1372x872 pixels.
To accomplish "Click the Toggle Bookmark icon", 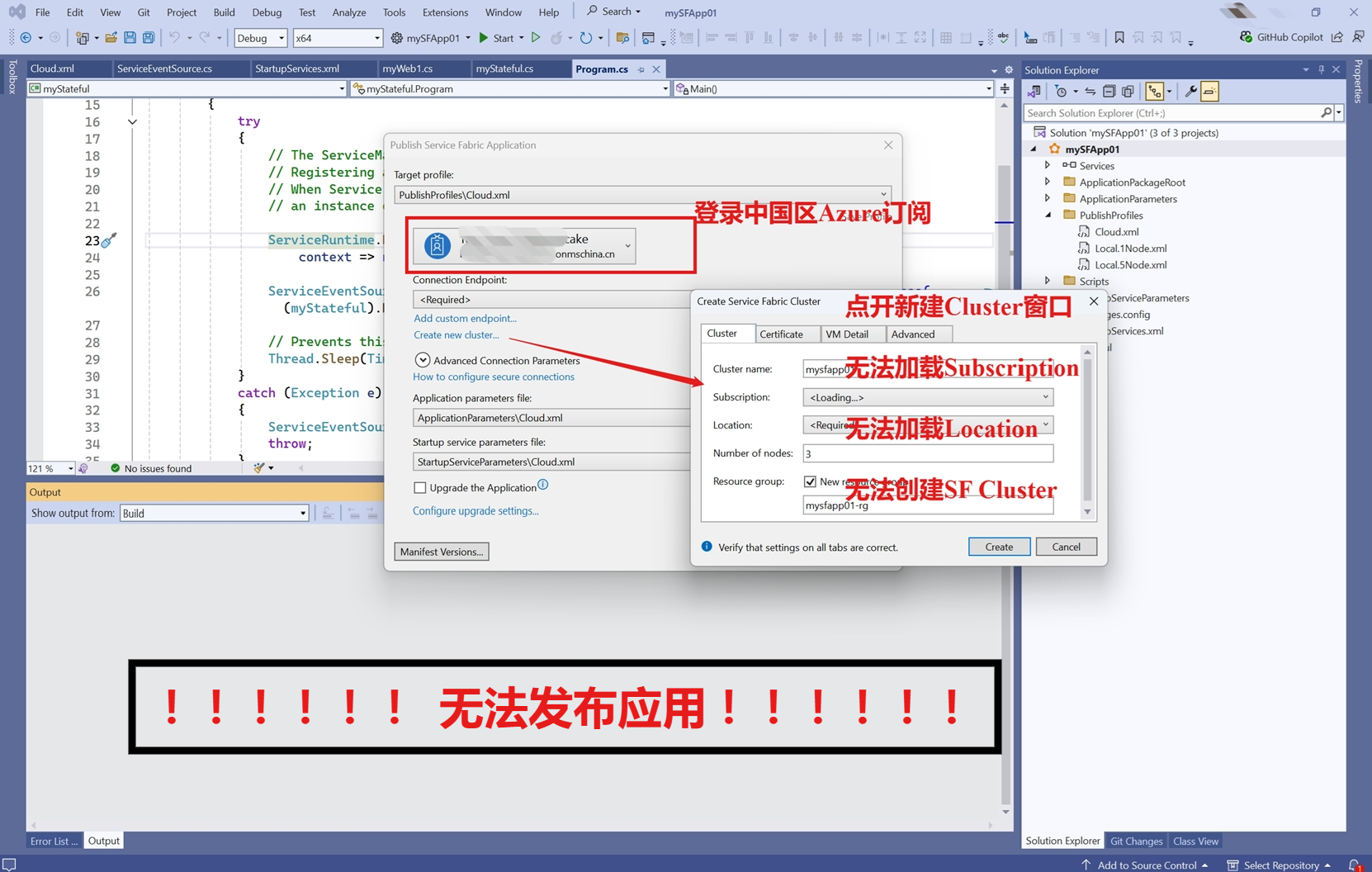I will point(1119,37).
